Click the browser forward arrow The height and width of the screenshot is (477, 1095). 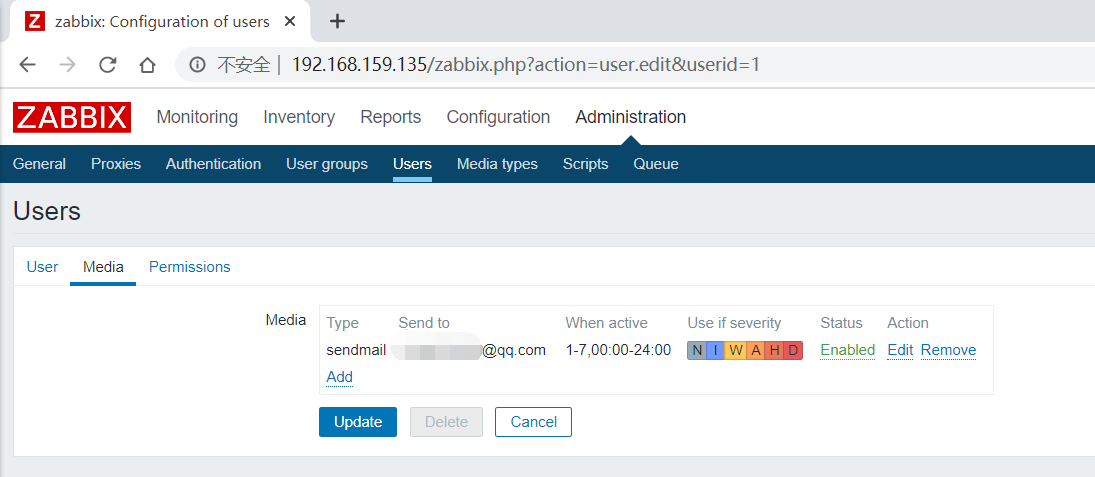67,65
